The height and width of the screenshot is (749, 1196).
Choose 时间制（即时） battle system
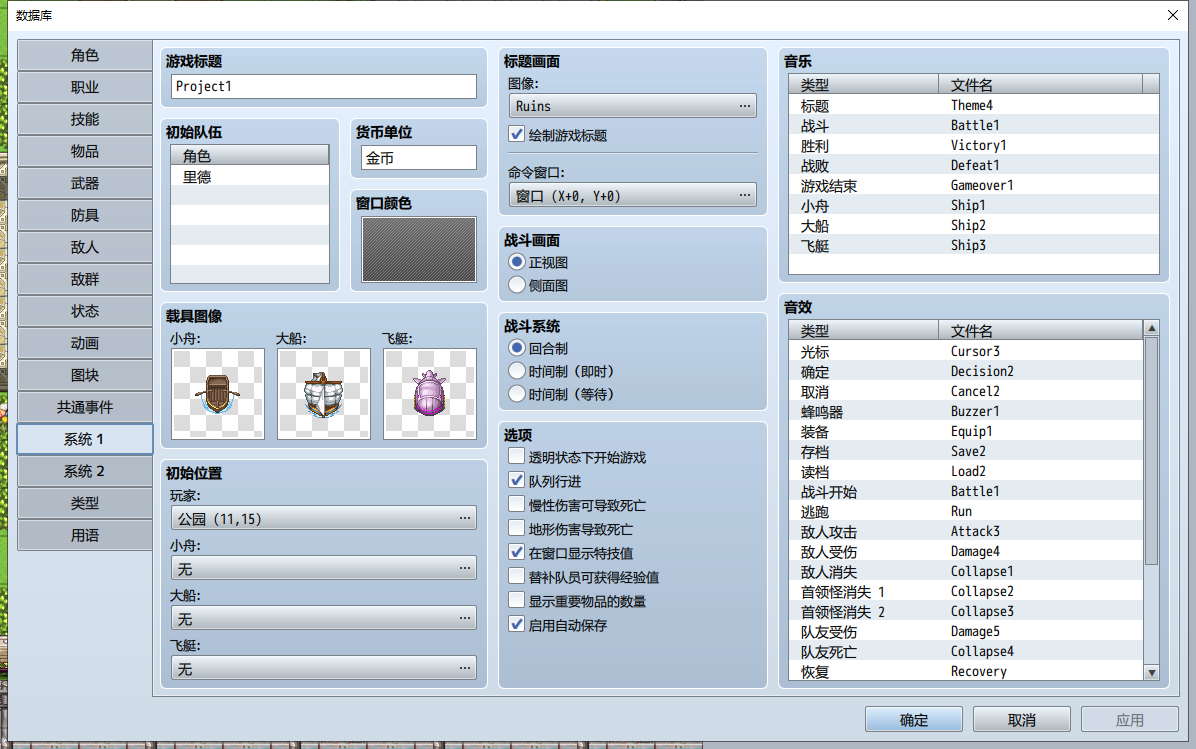(x=517, y=371)
